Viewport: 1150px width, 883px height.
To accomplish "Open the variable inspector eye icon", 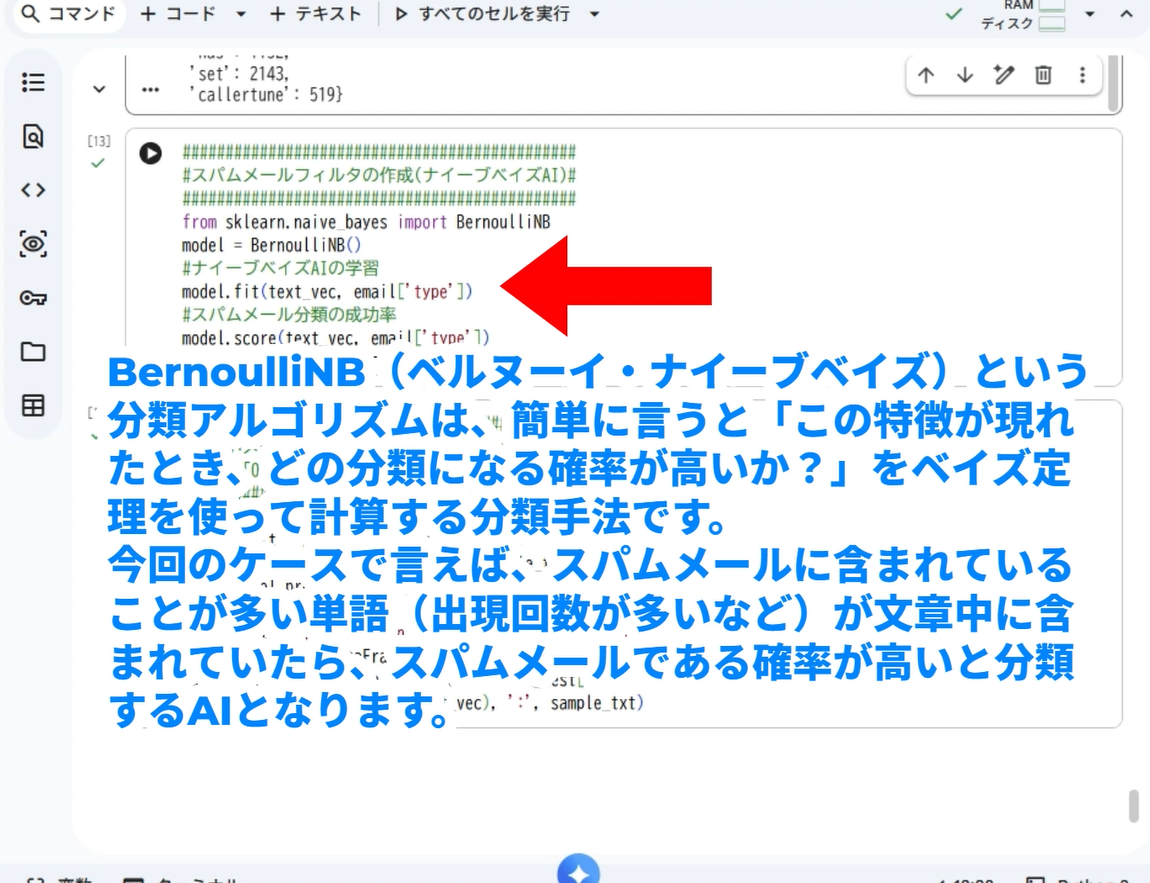I will pos(33,243).
